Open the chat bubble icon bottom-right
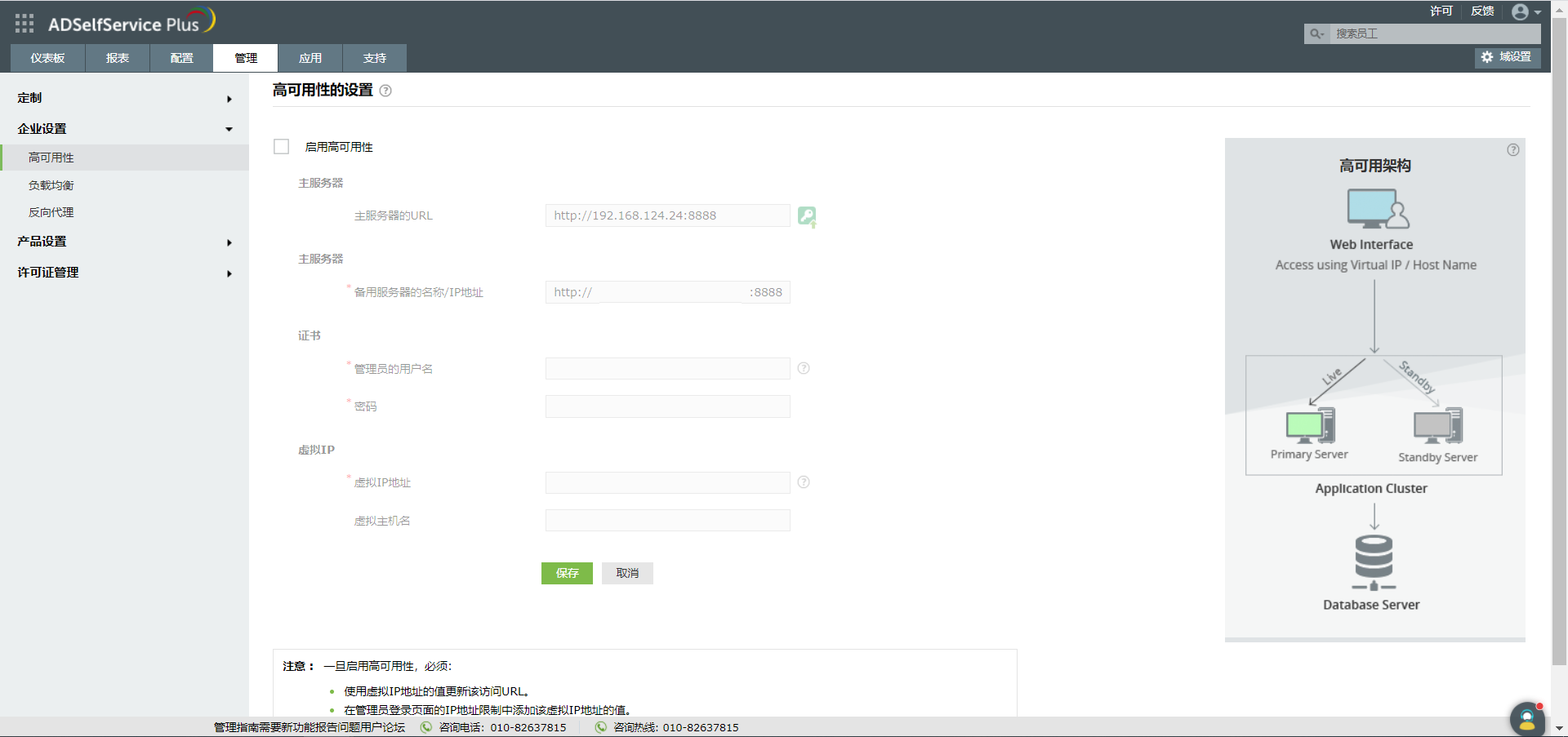 1526,719
